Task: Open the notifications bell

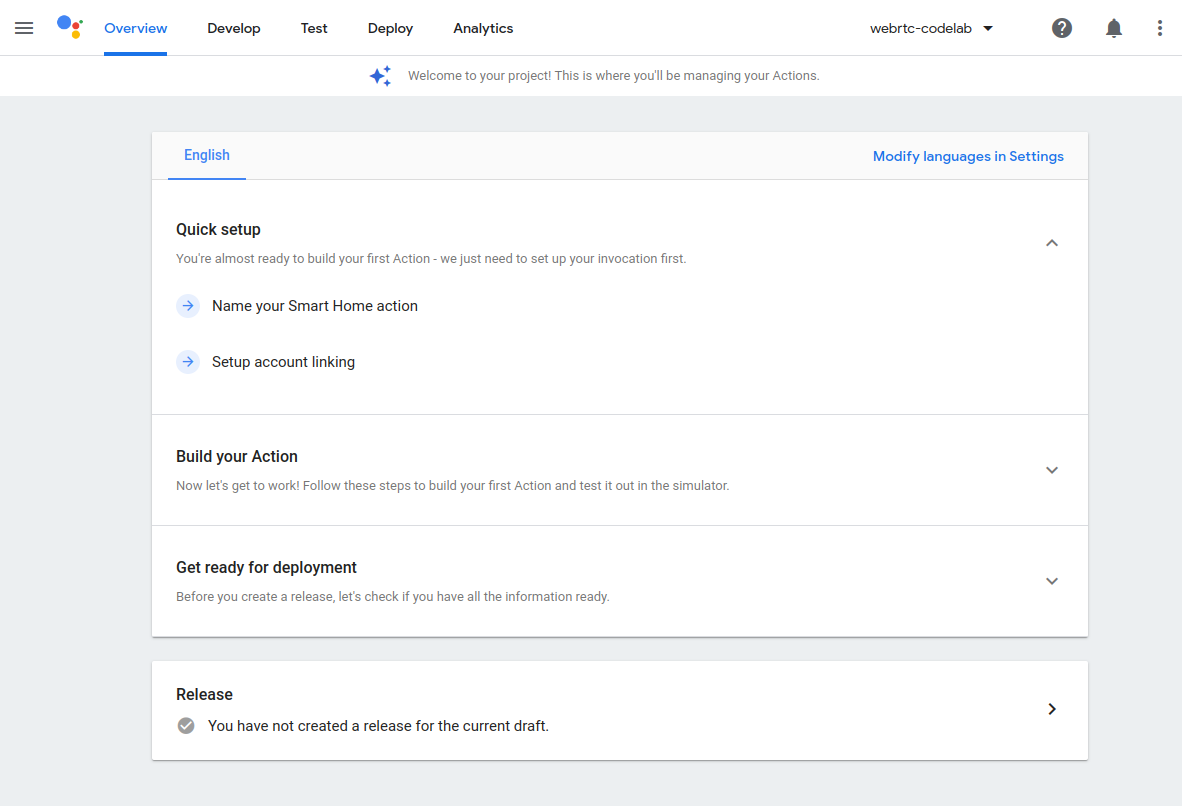Action: pyautogui.click(x=1114, y=27)
